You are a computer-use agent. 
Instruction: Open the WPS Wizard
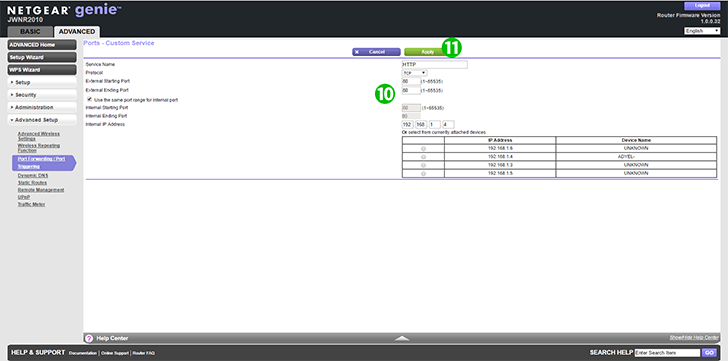(42, 70)
